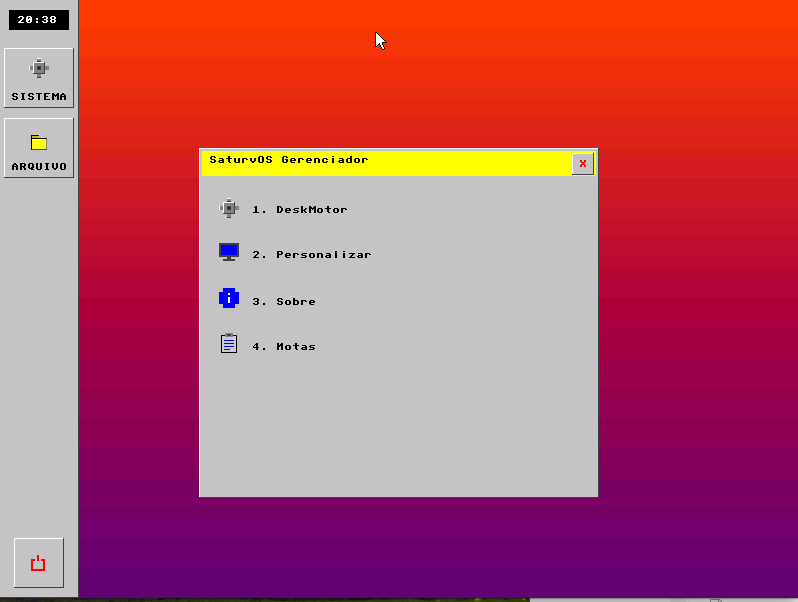
Task: Choose the "3. Sobre" text entry
Action: [284, 302]
